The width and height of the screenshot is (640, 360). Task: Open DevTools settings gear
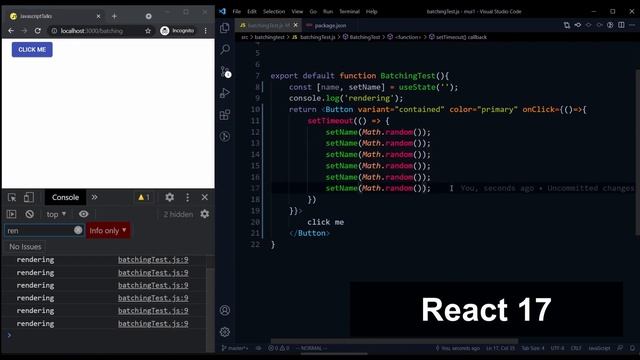click(x=169, y=198)
